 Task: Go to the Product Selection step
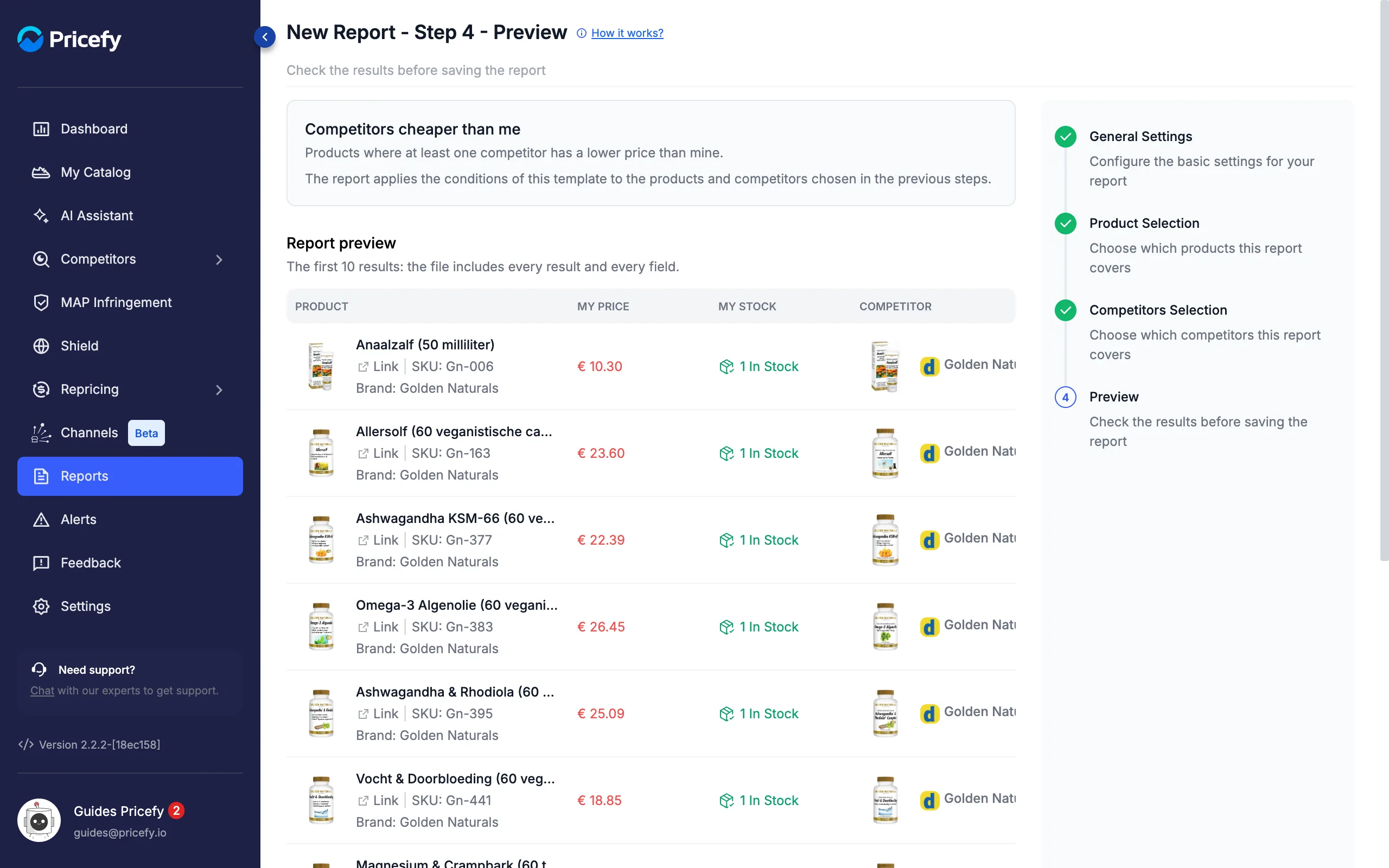point(1144,224)
